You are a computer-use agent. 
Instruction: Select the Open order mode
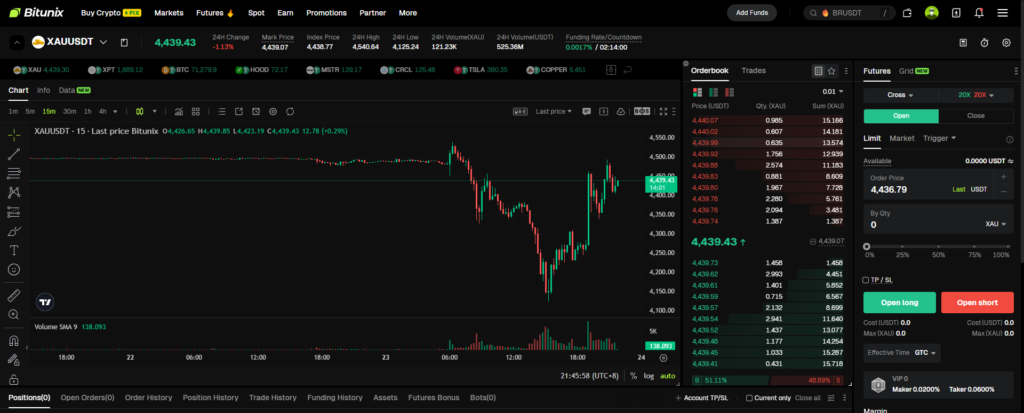(x=901, y=116)
